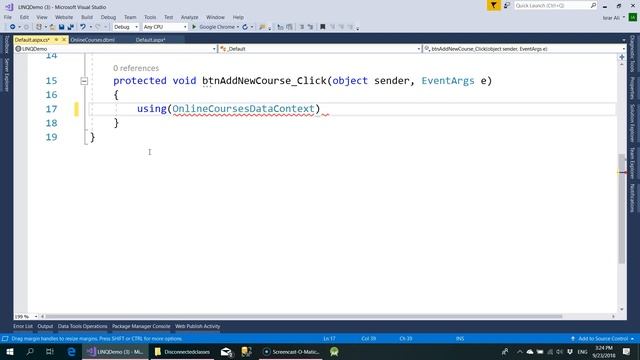Open the Debug menu
This screenshot has width=640, height=360.
coord(108,17)
